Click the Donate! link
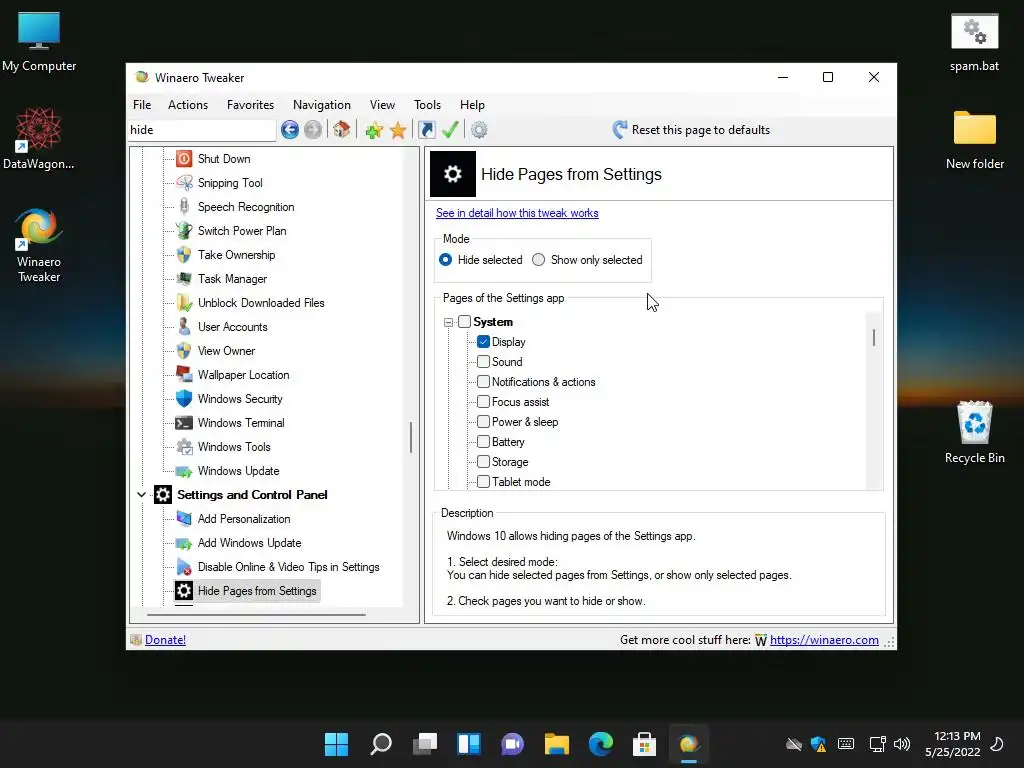The width and height of the screenshot is (1024, 768). (165, 640)
